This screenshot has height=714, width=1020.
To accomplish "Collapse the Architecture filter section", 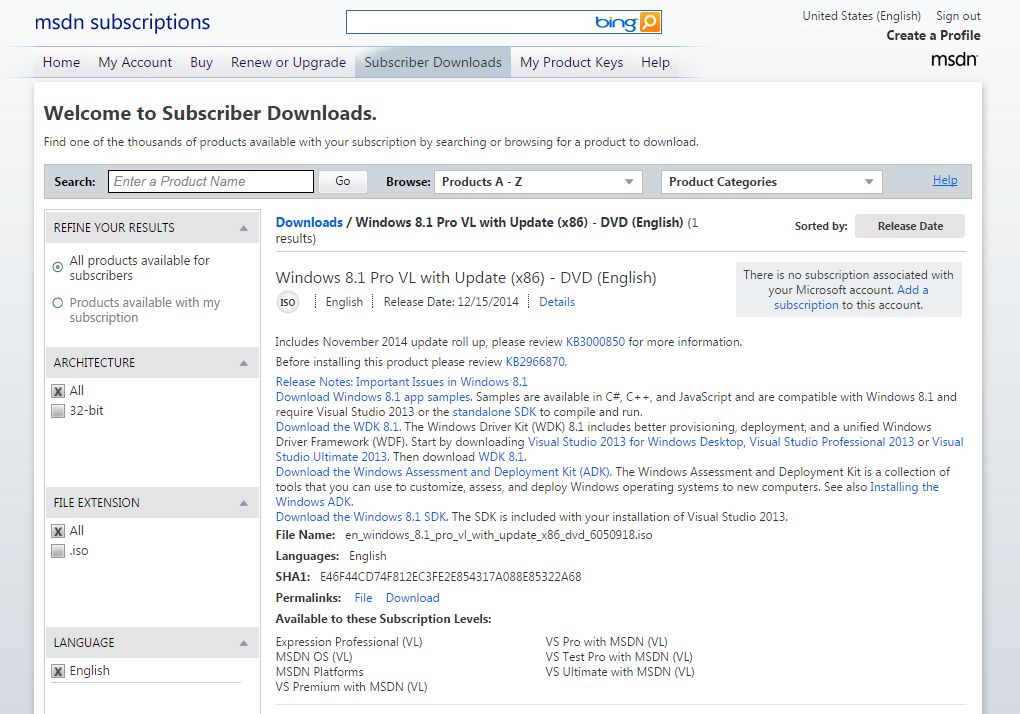I will (x=243, y=363).
